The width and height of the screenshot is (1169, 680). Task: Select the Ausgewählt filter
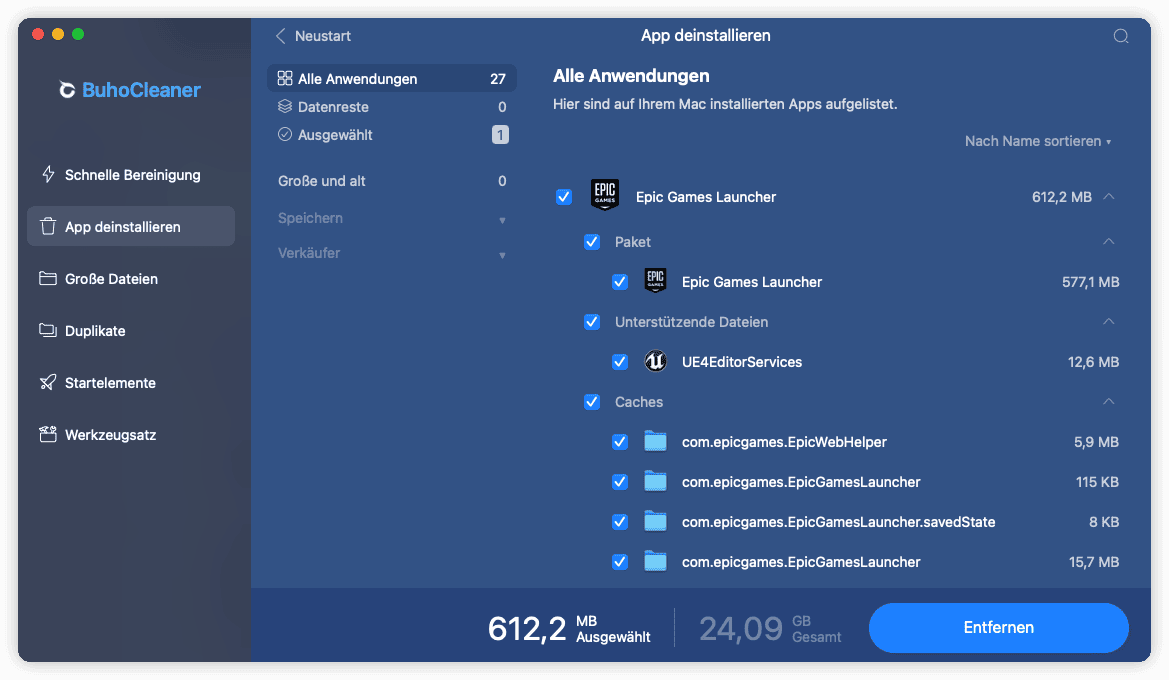coord(391,135)
